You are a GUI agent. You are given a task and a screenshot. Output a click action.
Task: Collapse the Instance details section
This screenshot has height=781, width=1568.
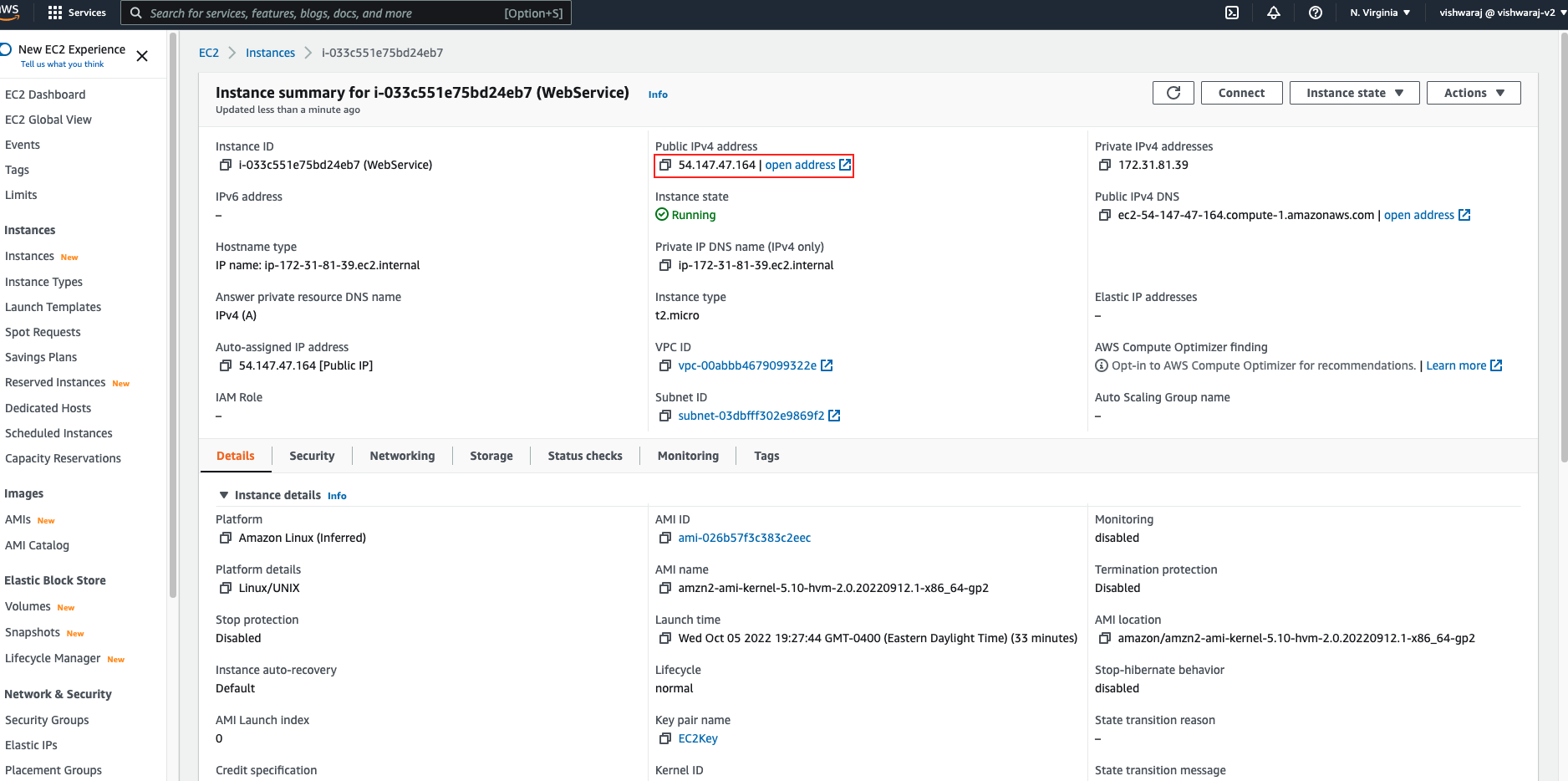pos(224,496)
